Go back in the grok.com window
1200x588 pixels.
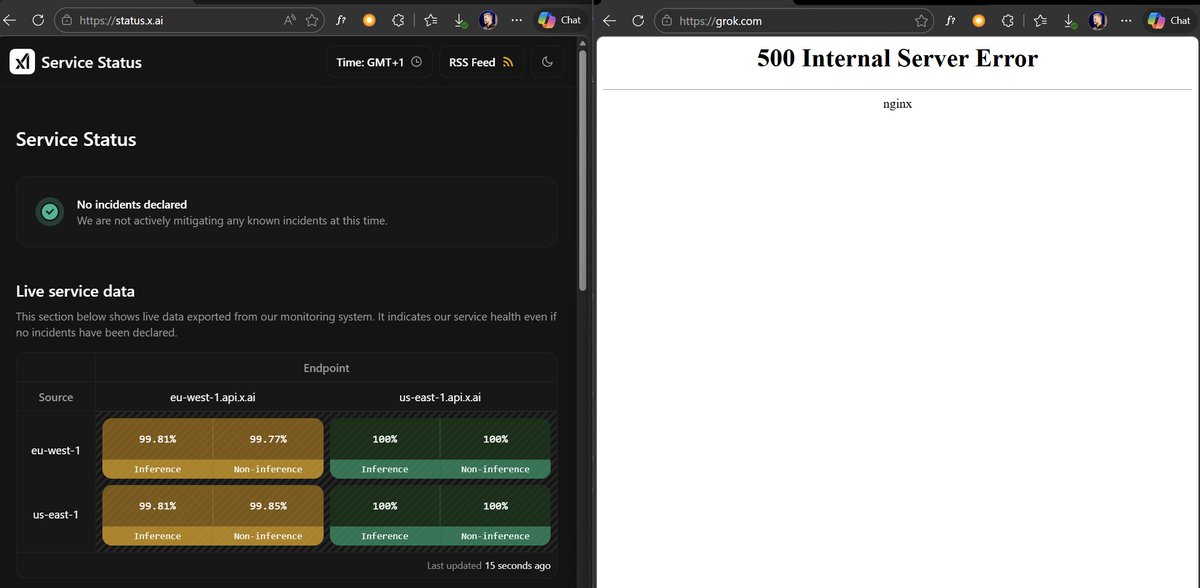pos(609,20)
